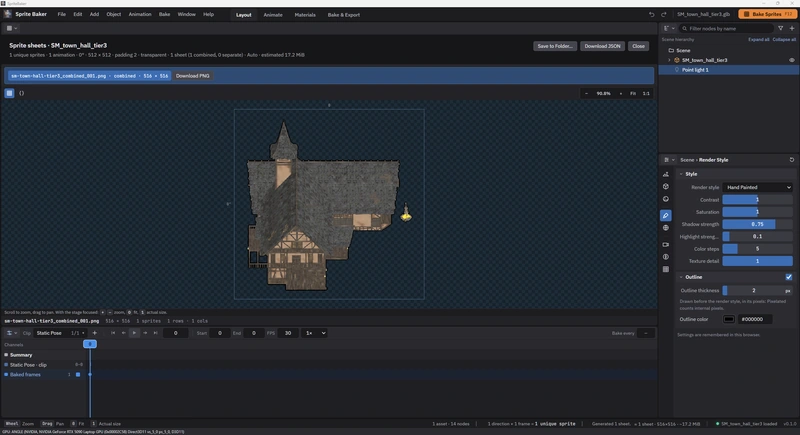This screenshot has height=435, width=800.
Task: Step to previous frame arrow
Action: pyautogui.click(x=123, y=333)
